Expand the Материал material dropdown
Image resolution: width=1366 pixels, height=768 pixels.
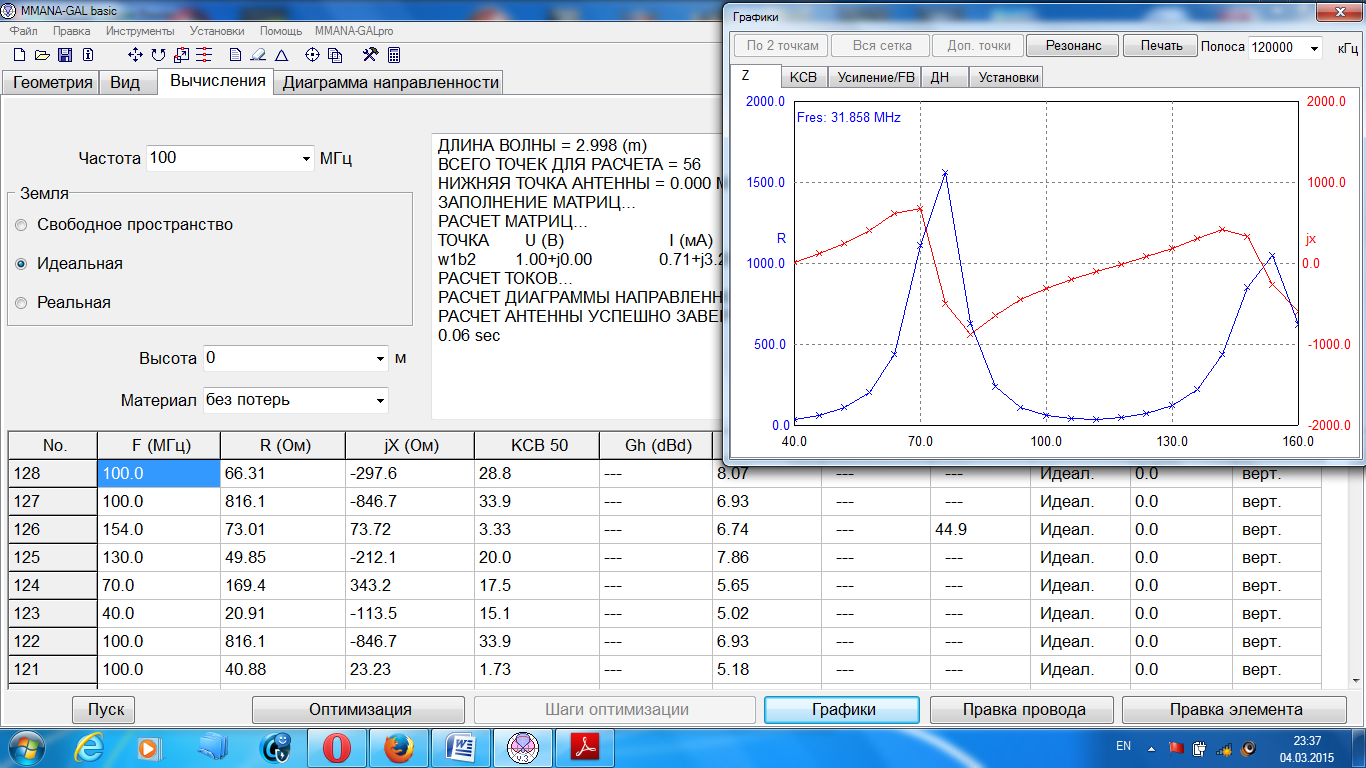click(x=380, y=401)
